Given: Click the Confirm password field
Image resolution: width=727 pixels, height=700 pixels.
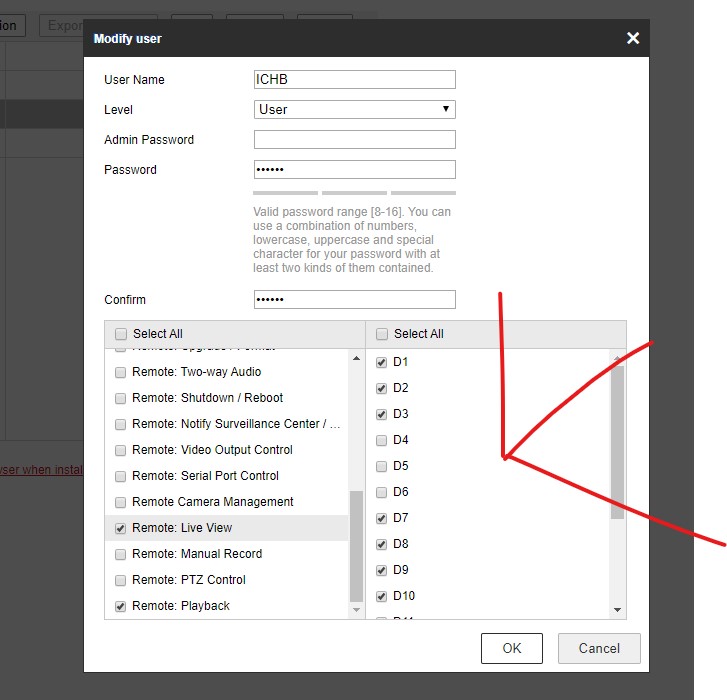Looking at the screenshot, I should 355,300.
